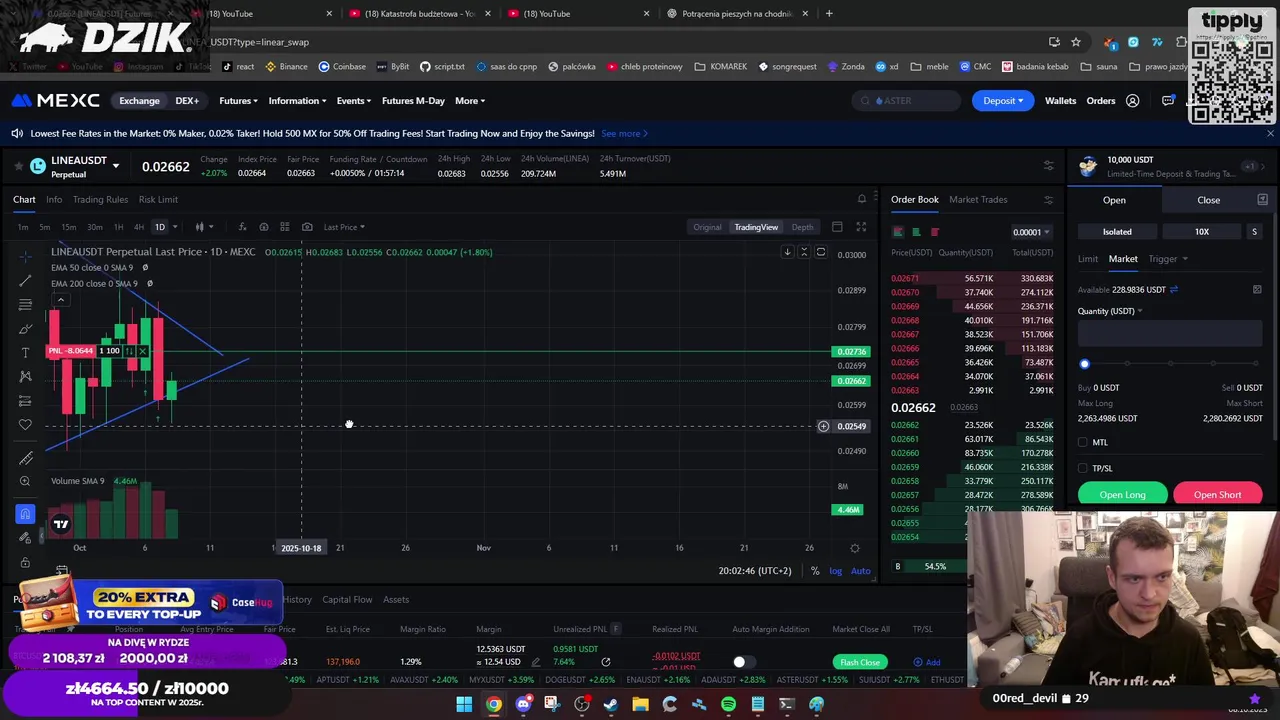1280x720 pixels.
Task: Click the Deposit button
Action: [1003, 101]
